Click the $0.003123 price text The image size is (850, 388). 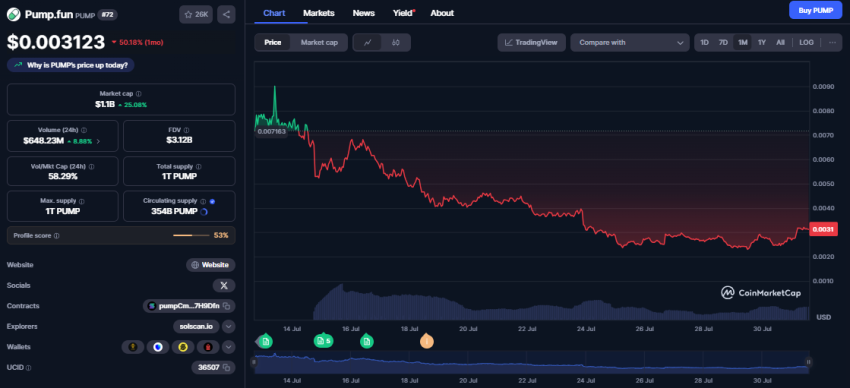point(56,42)
